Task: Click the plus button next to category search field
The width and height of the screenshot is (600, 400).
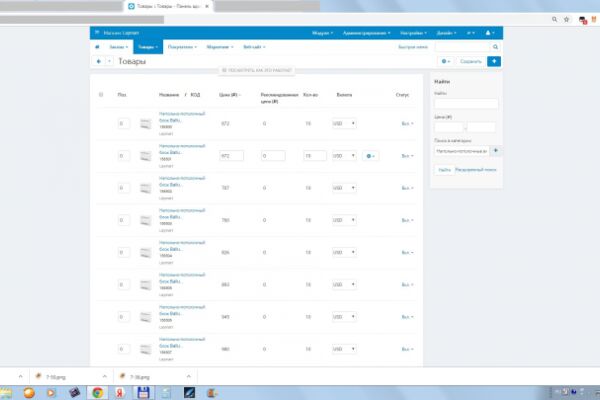Action: pyautogui.click(x=496, y=151)
